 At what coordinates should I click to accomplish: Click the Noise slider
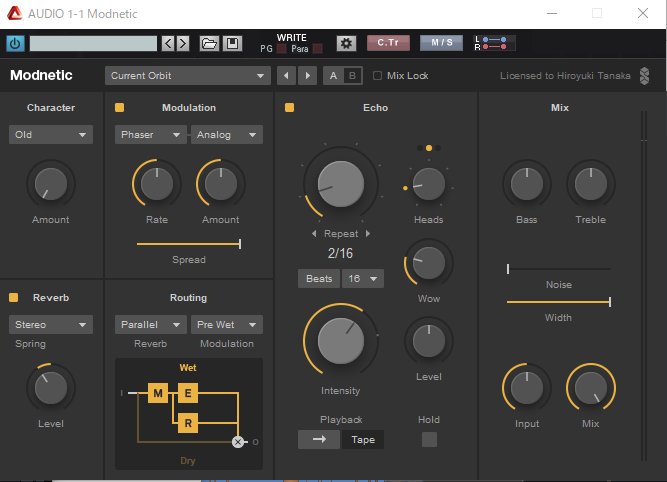pos(559,269)
